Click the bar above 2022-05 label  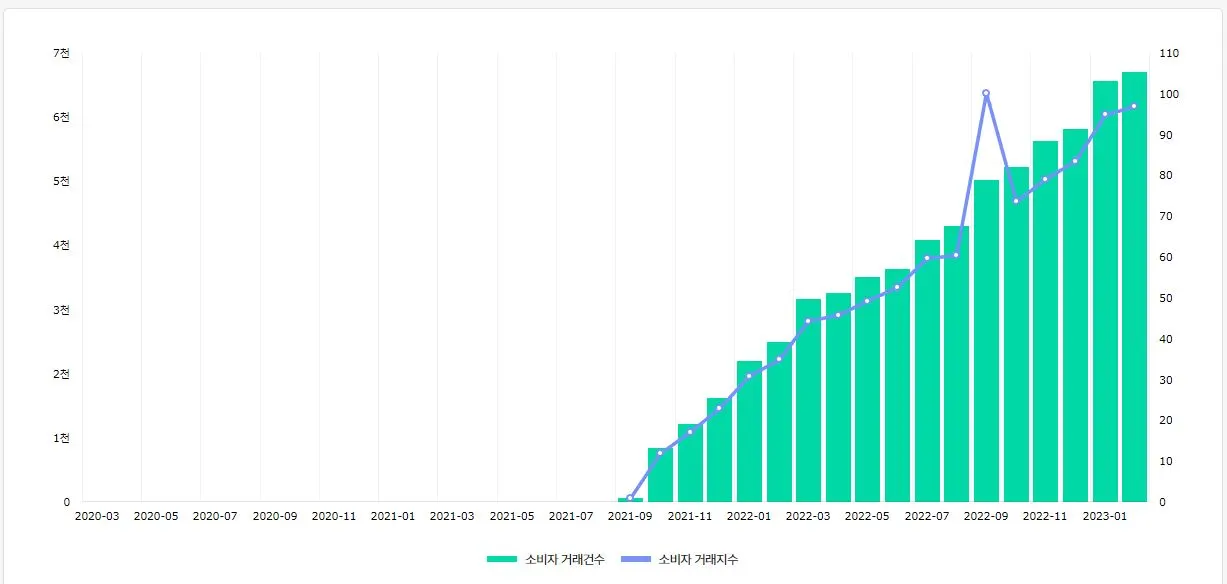coord(867,389)
